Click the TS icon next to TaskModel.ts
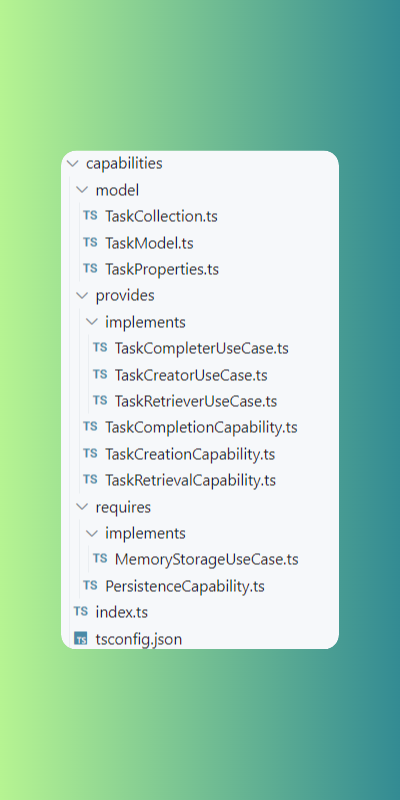400x800 pixels. coord(90,242)
